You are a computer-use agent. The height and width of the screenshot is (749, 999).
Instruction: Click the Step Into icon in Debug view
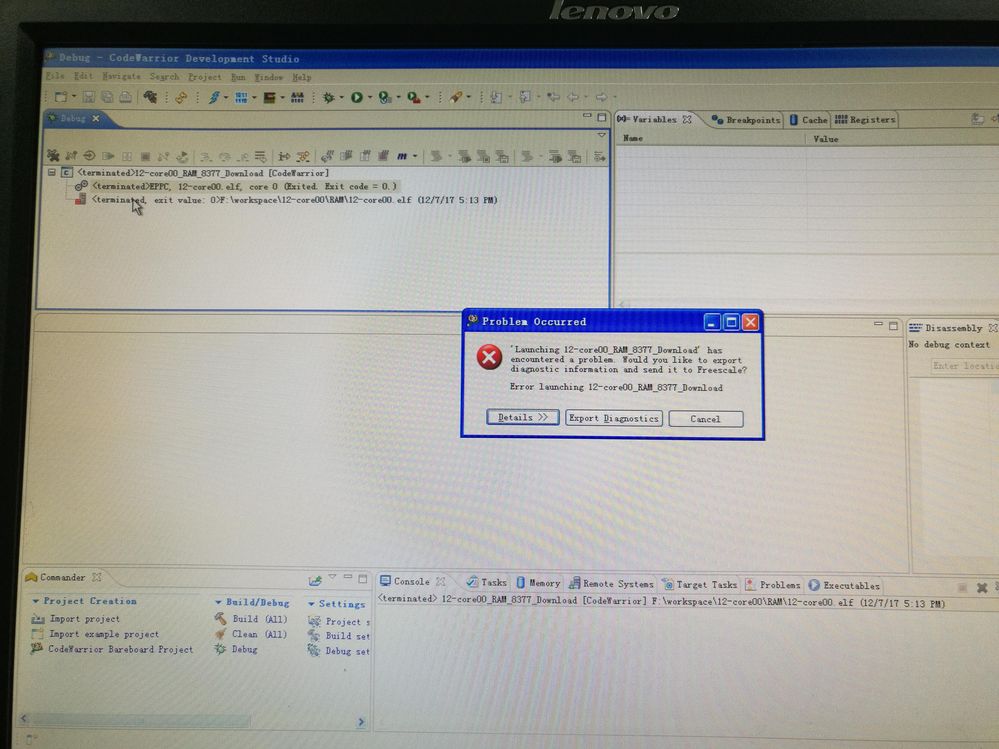pyautogui.click(x=205, y=157)
